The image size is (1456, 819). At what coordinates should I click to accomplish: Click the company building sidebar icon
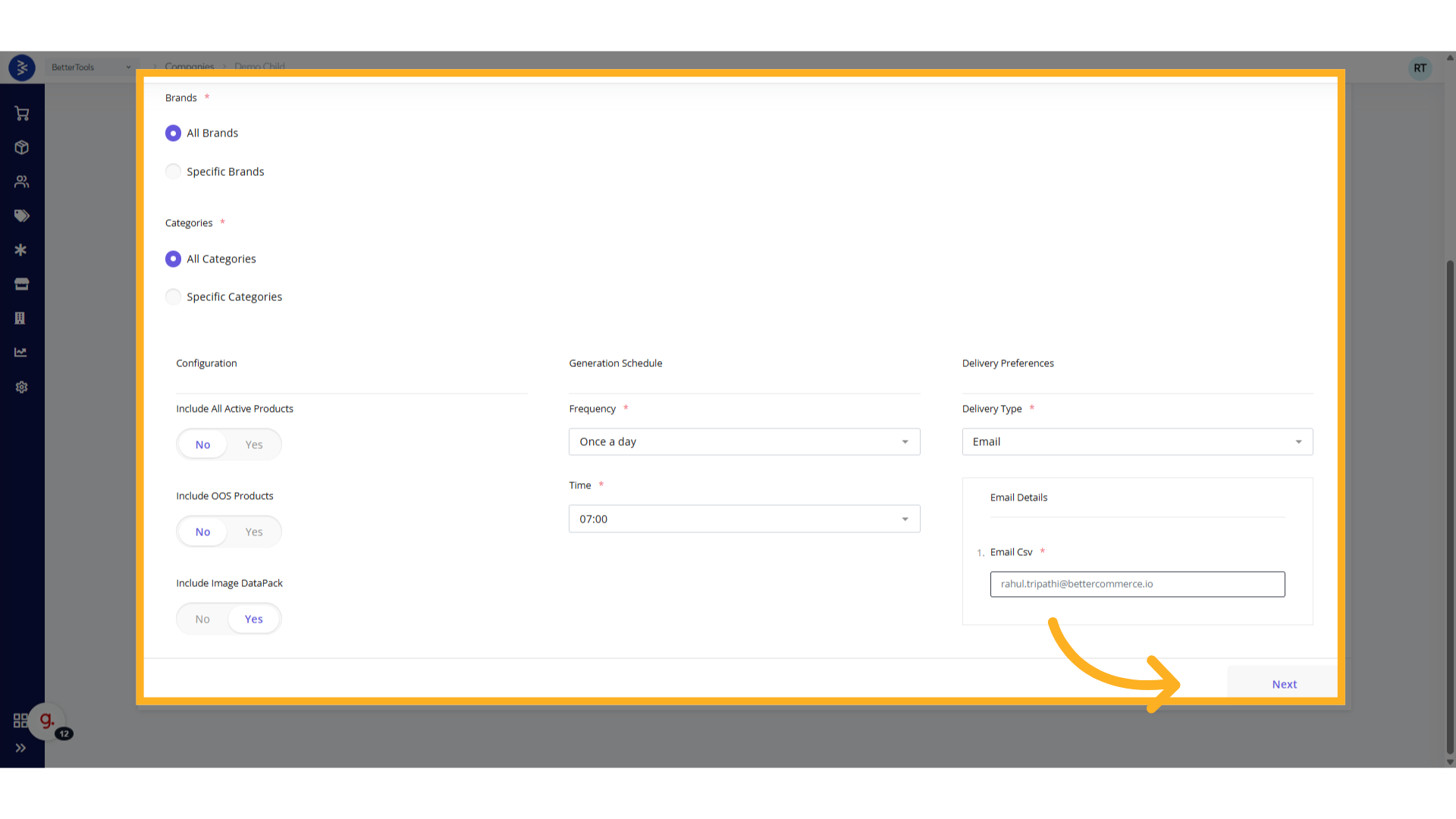[21, 318]
